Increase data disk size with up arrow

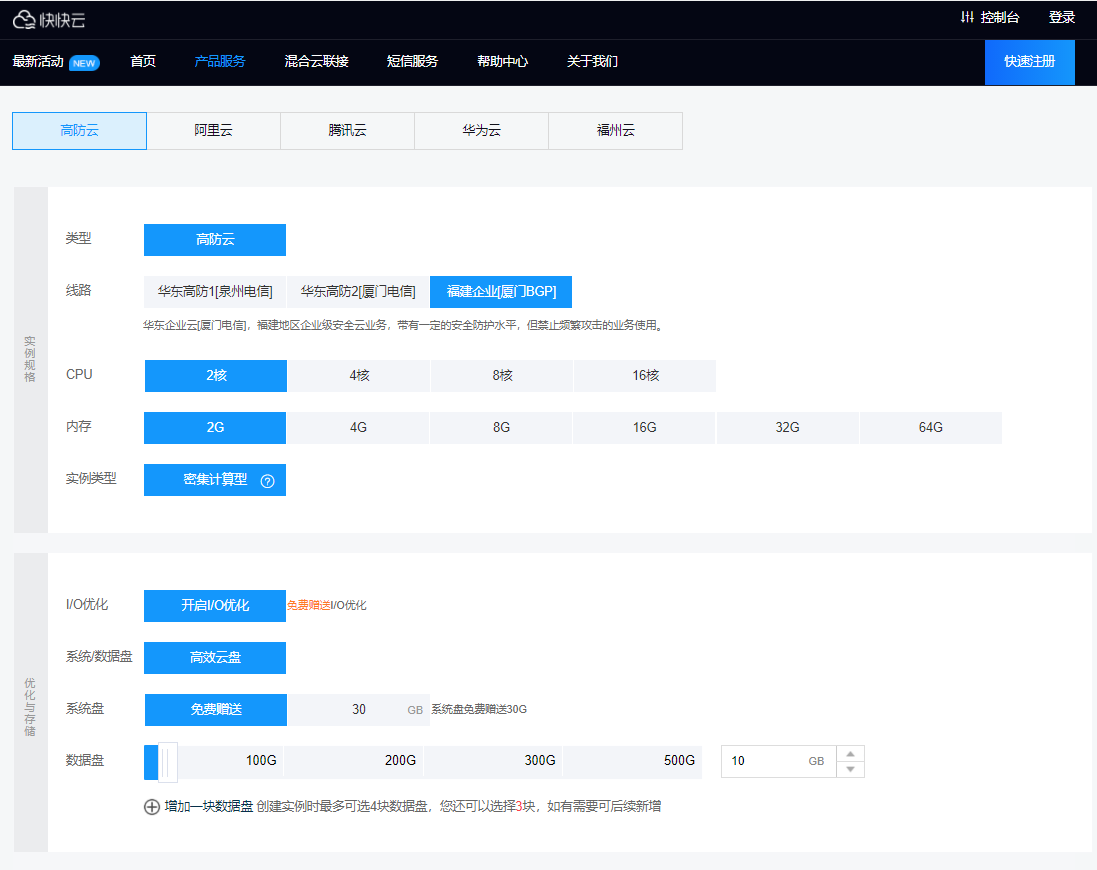click(850, 754)
